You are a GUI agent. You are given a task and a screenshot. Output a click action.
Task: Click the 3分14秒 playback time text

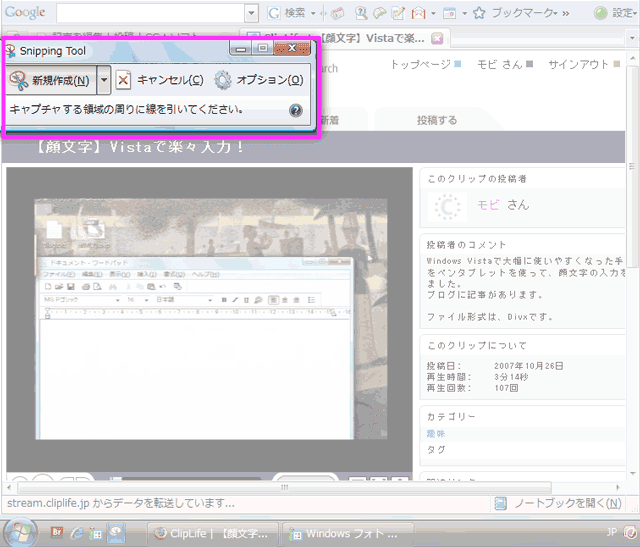click(511, 377)
